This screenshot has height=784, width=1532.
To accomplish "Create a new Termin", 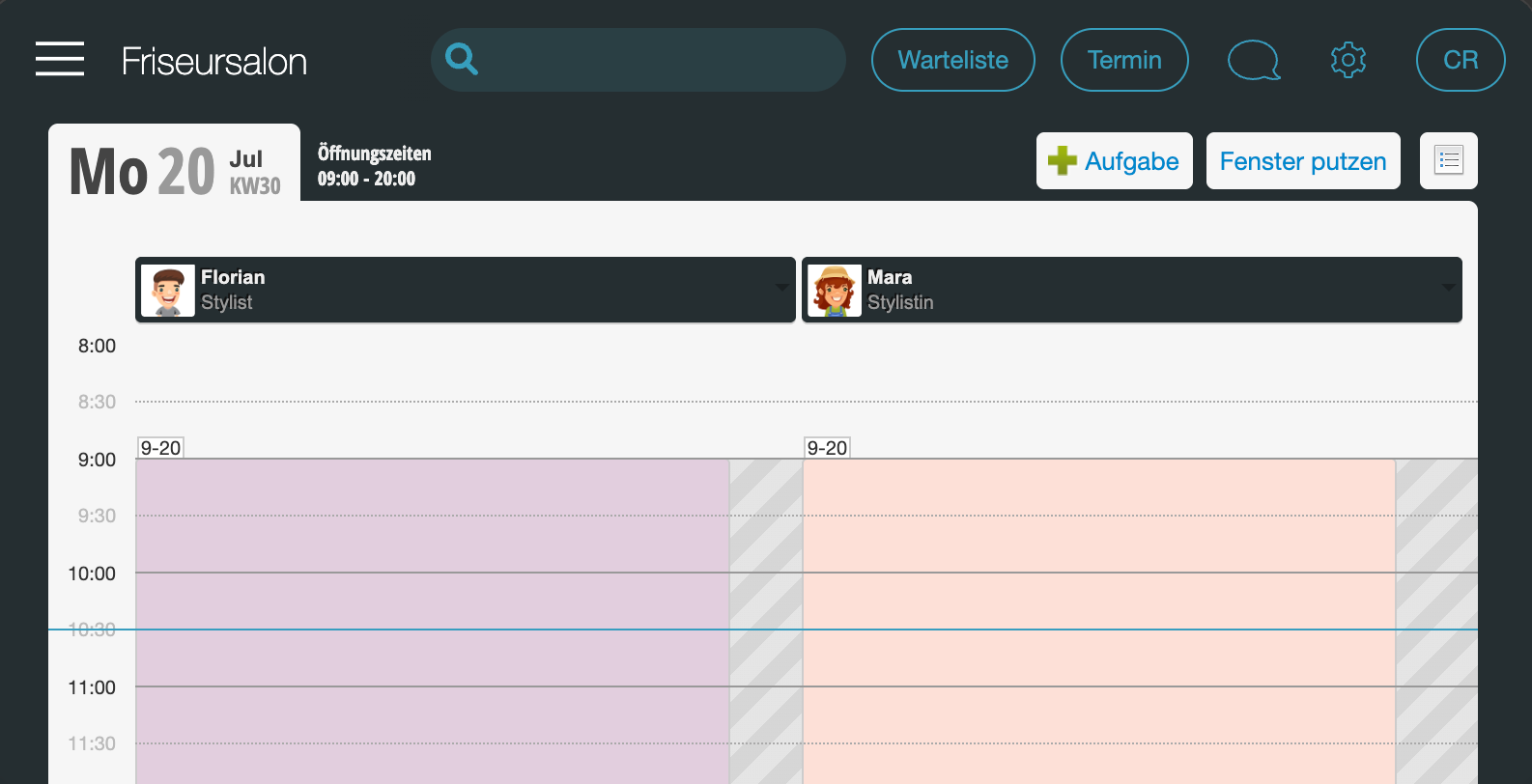I will [1124, 60].
